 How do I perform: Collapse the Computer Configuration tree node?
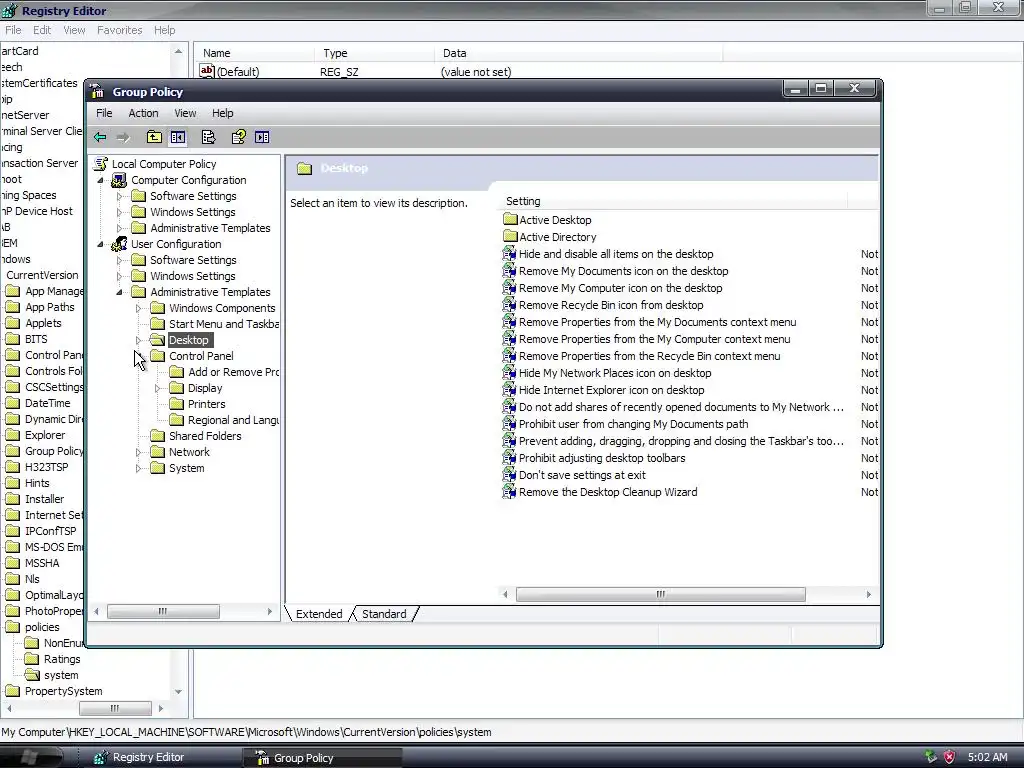point(101,180)
